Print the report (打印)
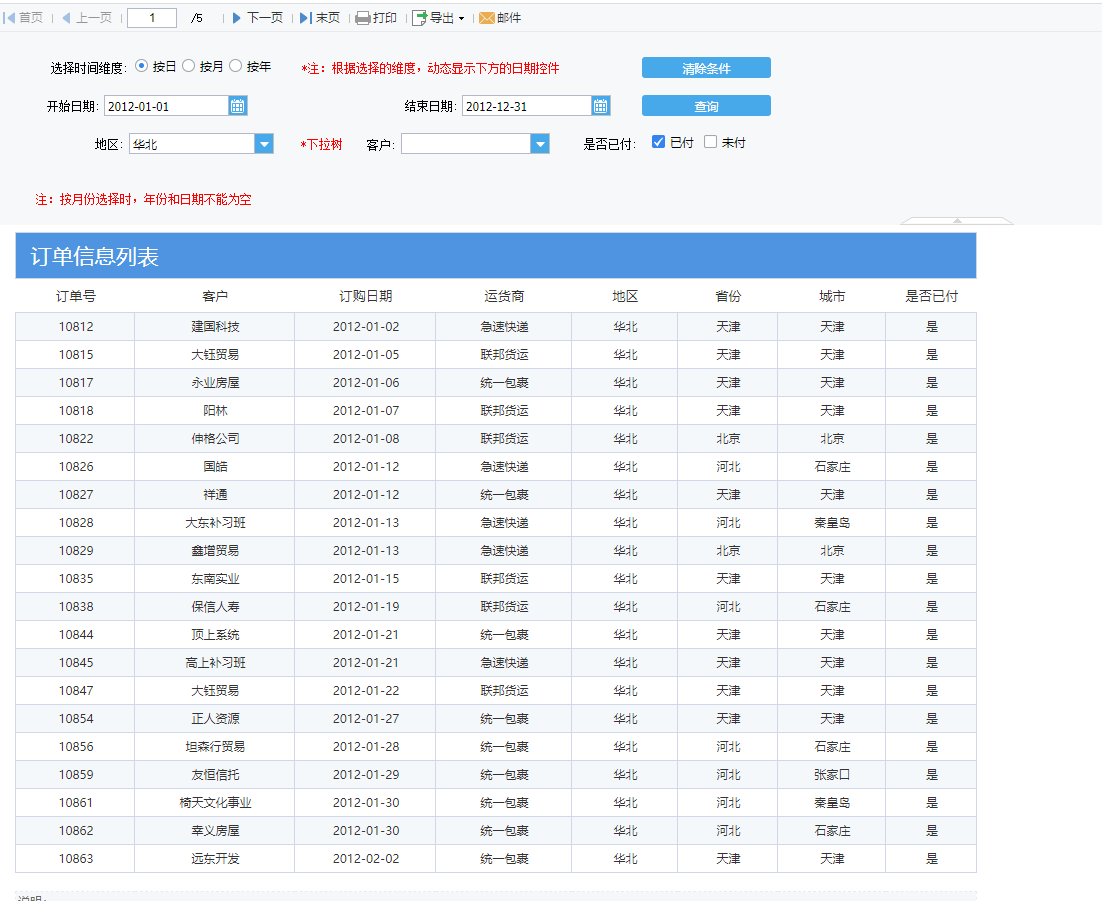1102x901 pixels. point(376,18)
